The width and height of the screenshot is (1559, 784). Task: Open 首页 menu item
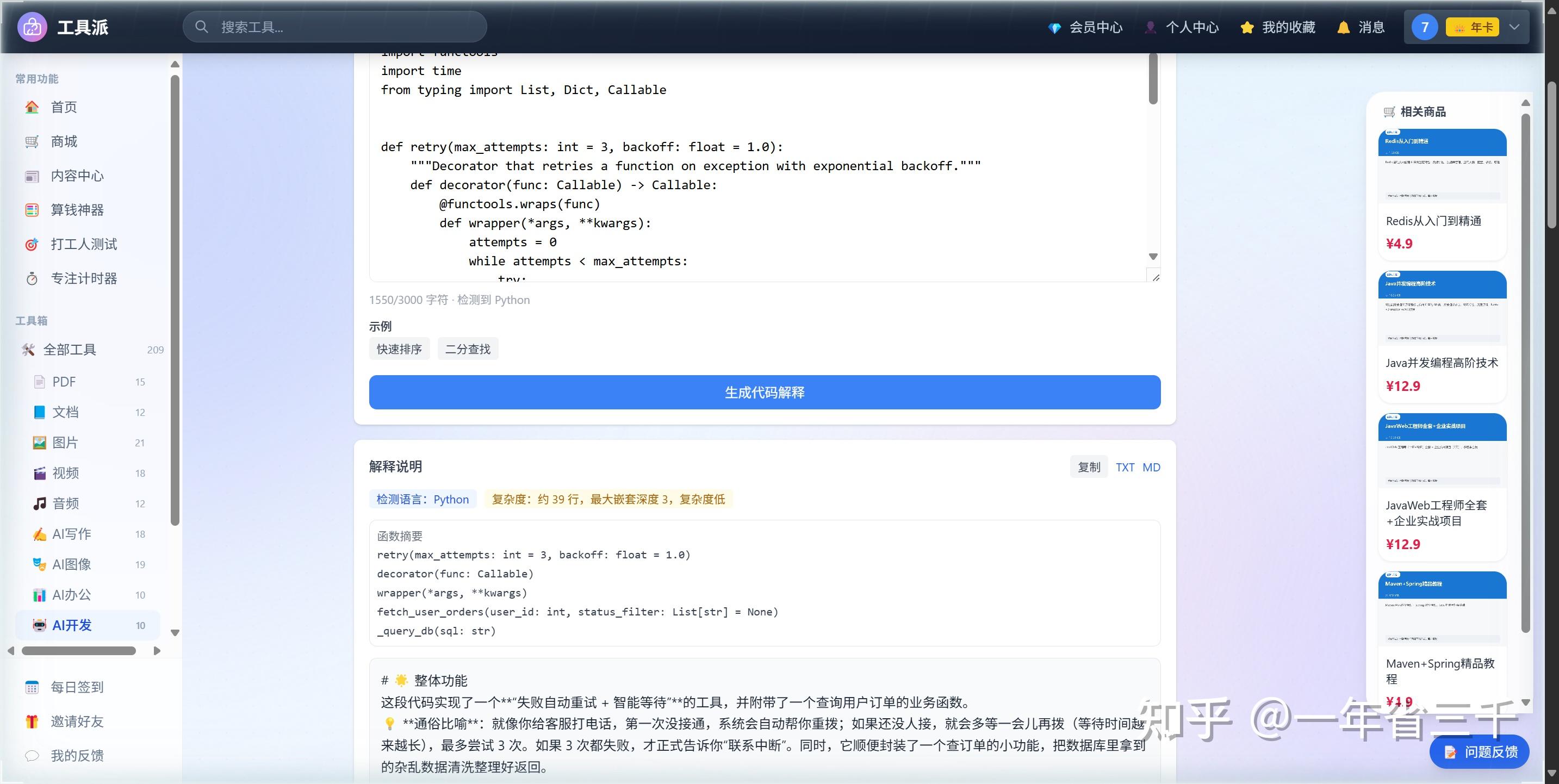88,107
